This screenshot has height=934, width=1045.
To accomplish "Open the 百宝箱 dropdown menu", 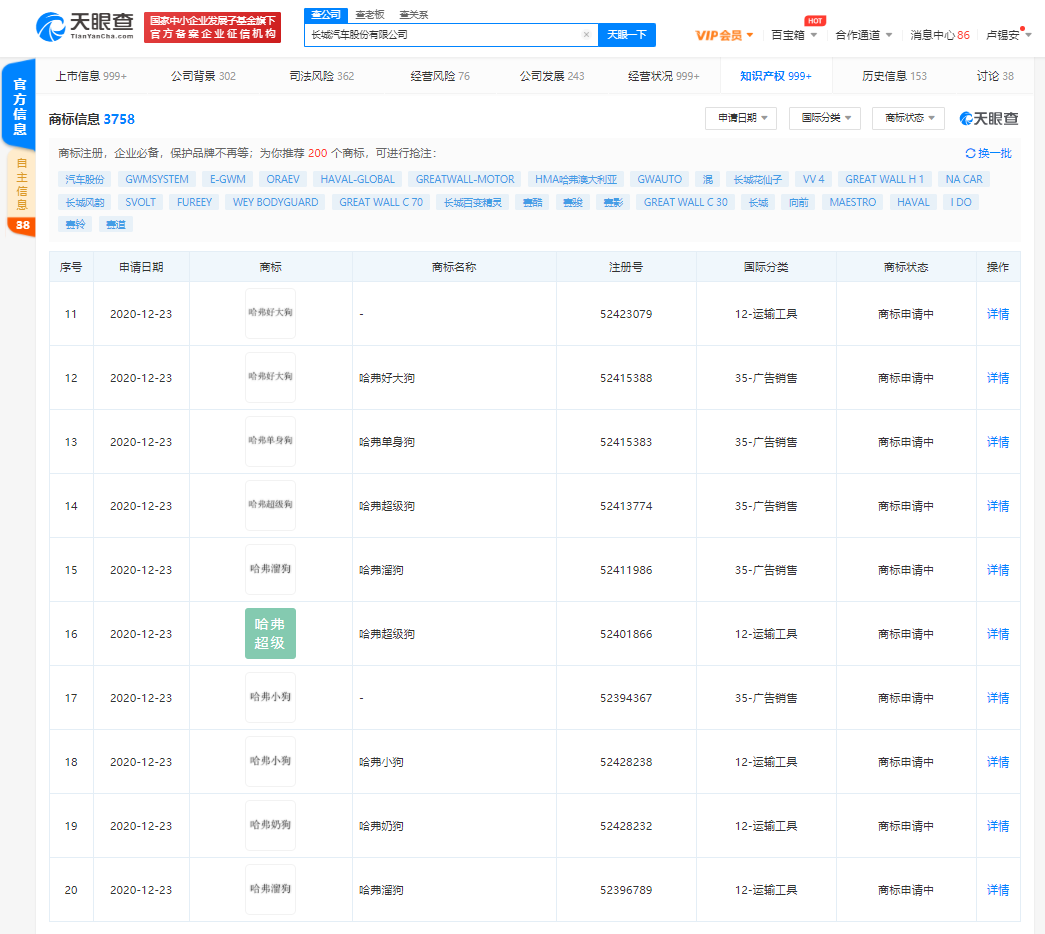I will tap(794, 35).
